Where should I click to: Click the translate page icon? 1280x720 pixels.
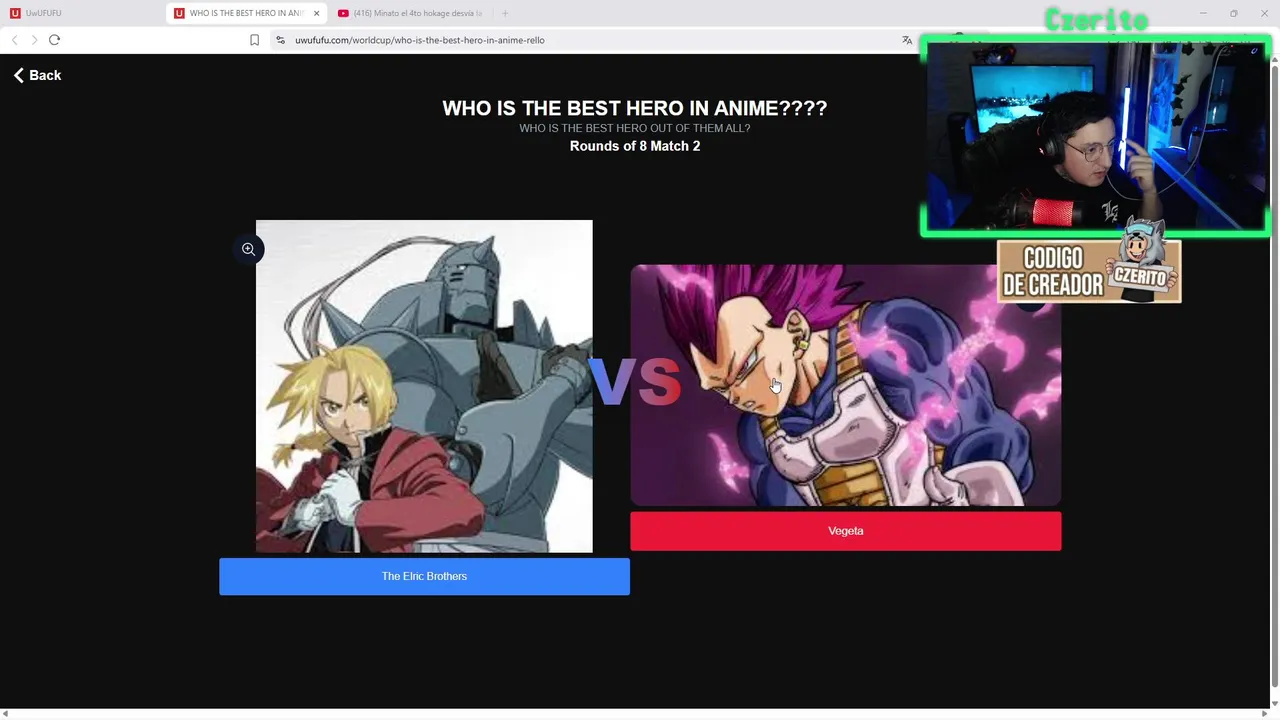coord(906,40)
